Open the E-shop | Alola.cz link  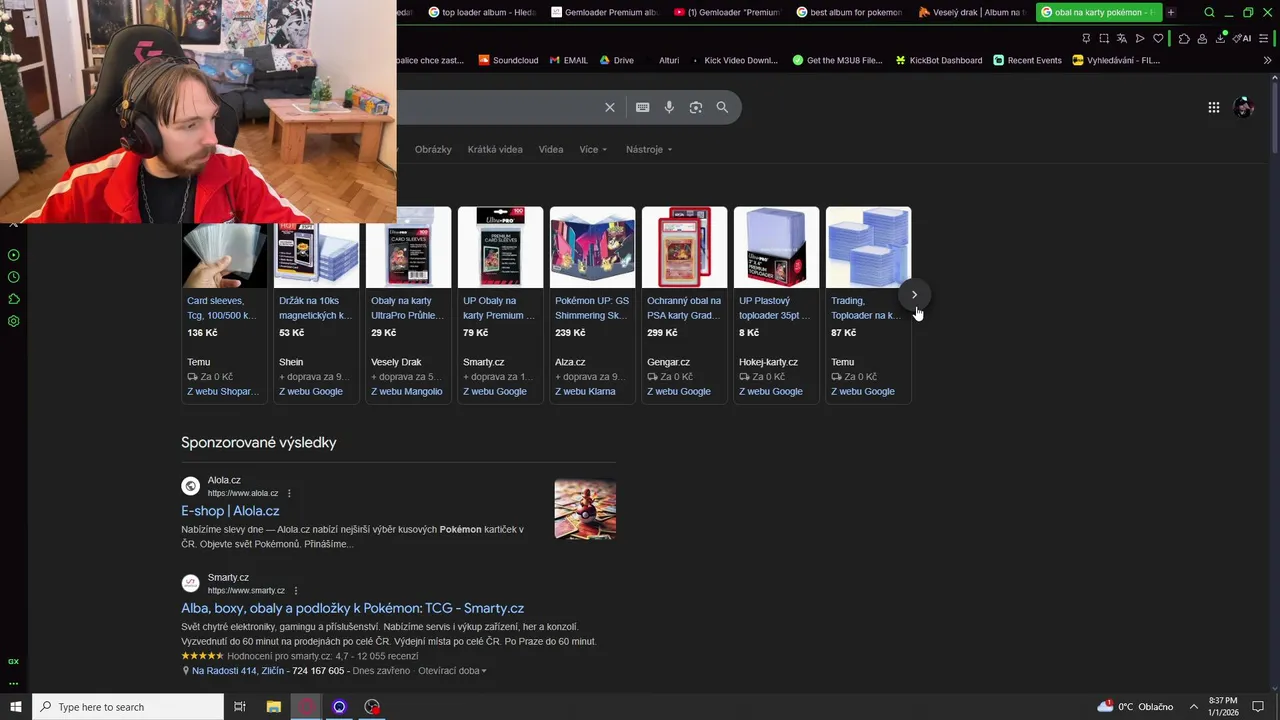[x=230, y=511]
